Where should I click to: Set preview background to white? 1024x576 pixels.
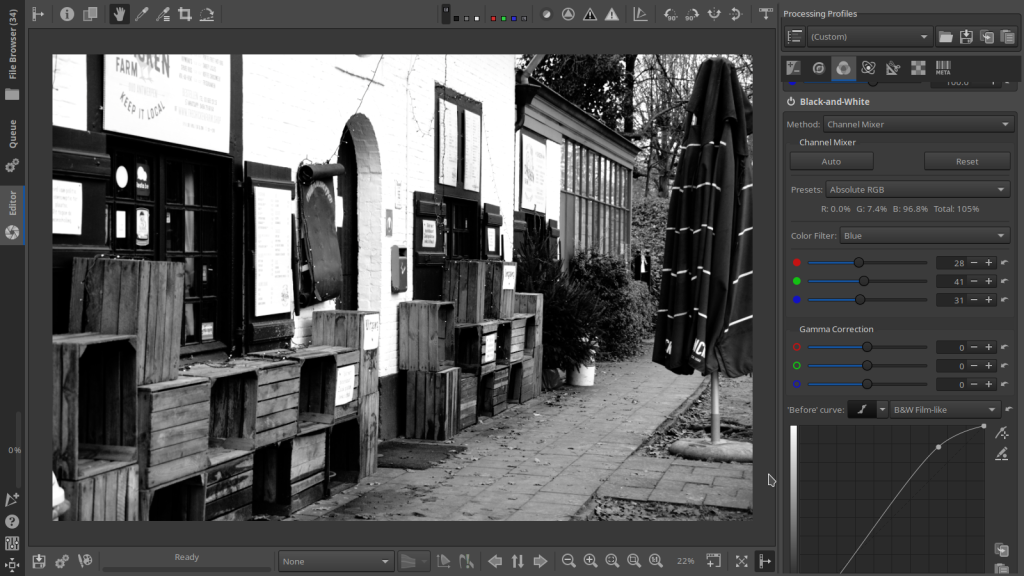(477, 18)
